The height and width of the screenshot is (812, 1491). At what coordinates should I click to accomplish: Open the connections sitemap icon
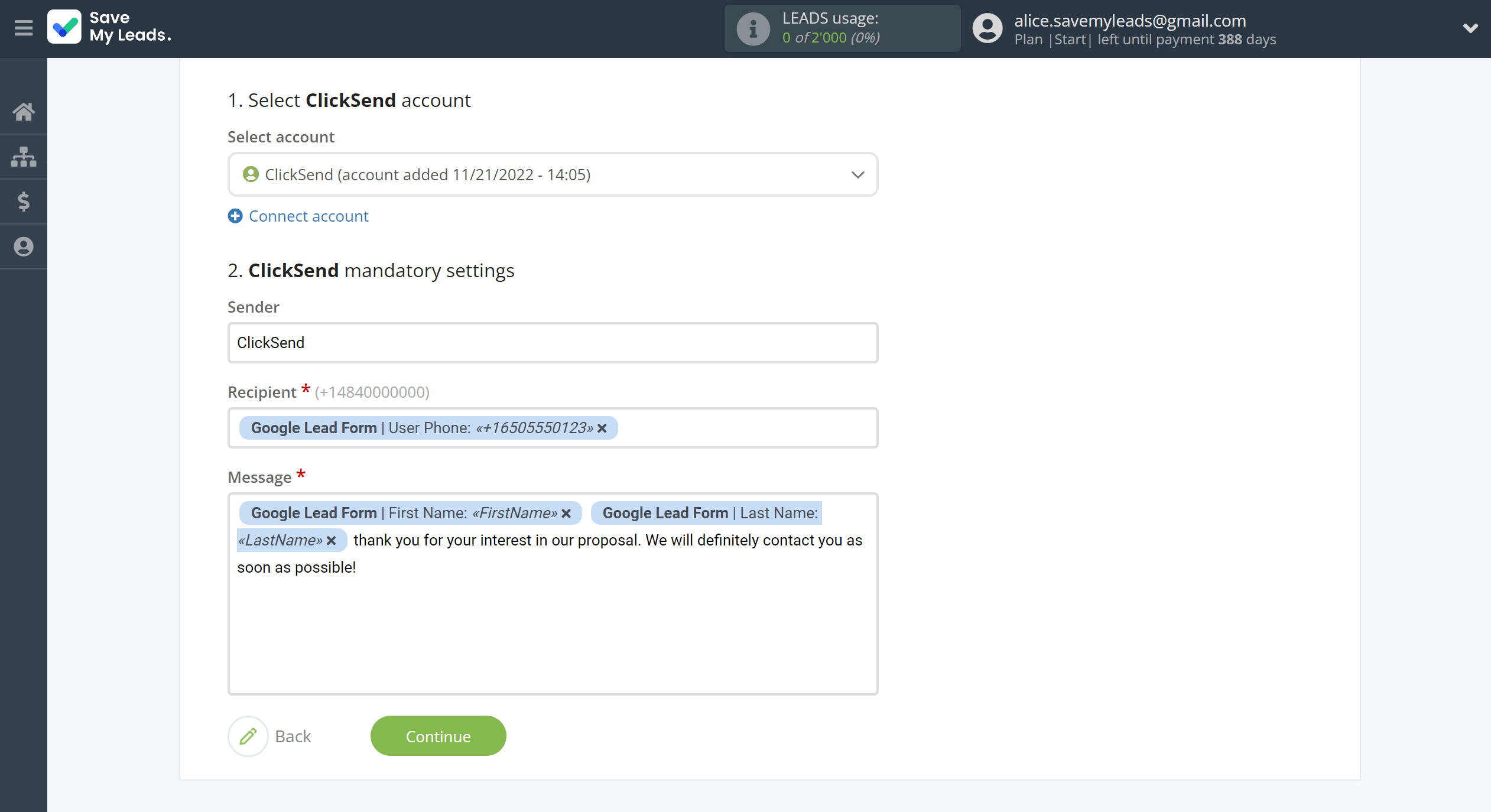click(x=24, y=157)
